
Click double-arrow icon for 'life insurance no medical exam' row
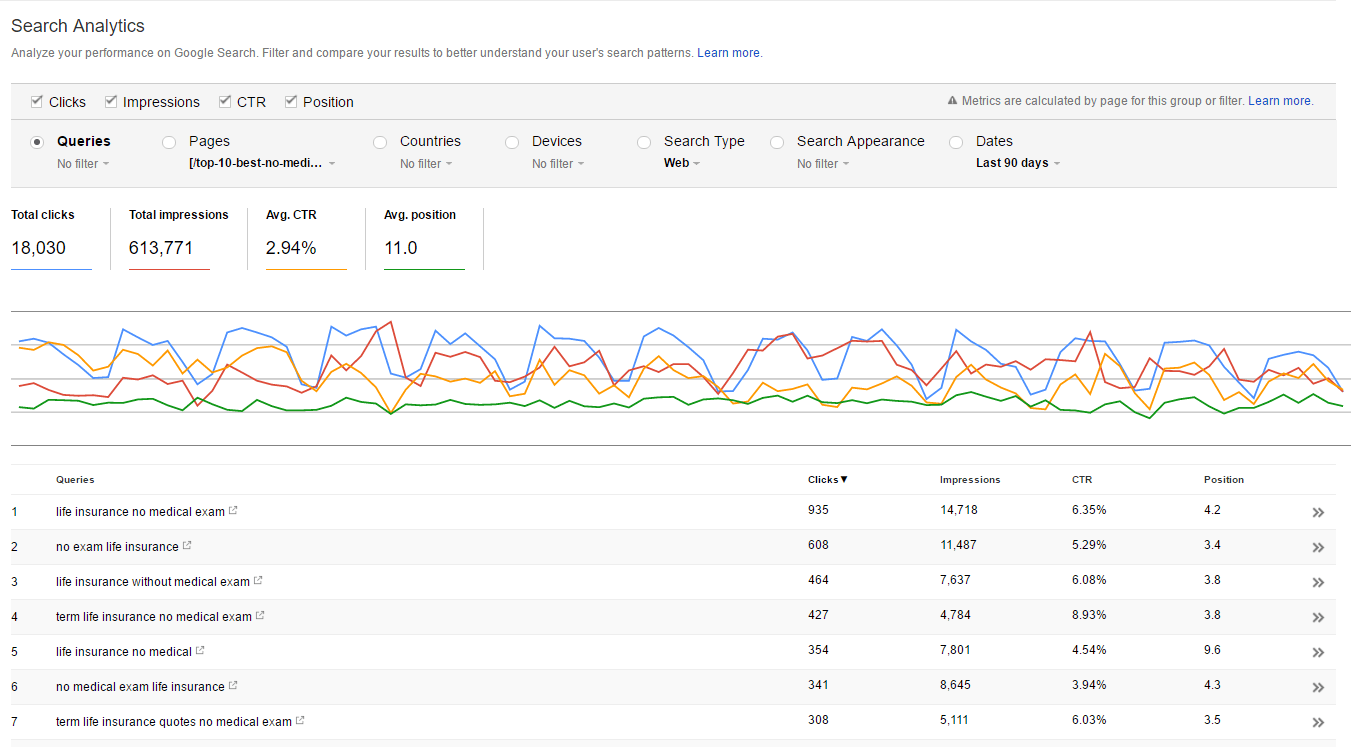[1318, 512]
